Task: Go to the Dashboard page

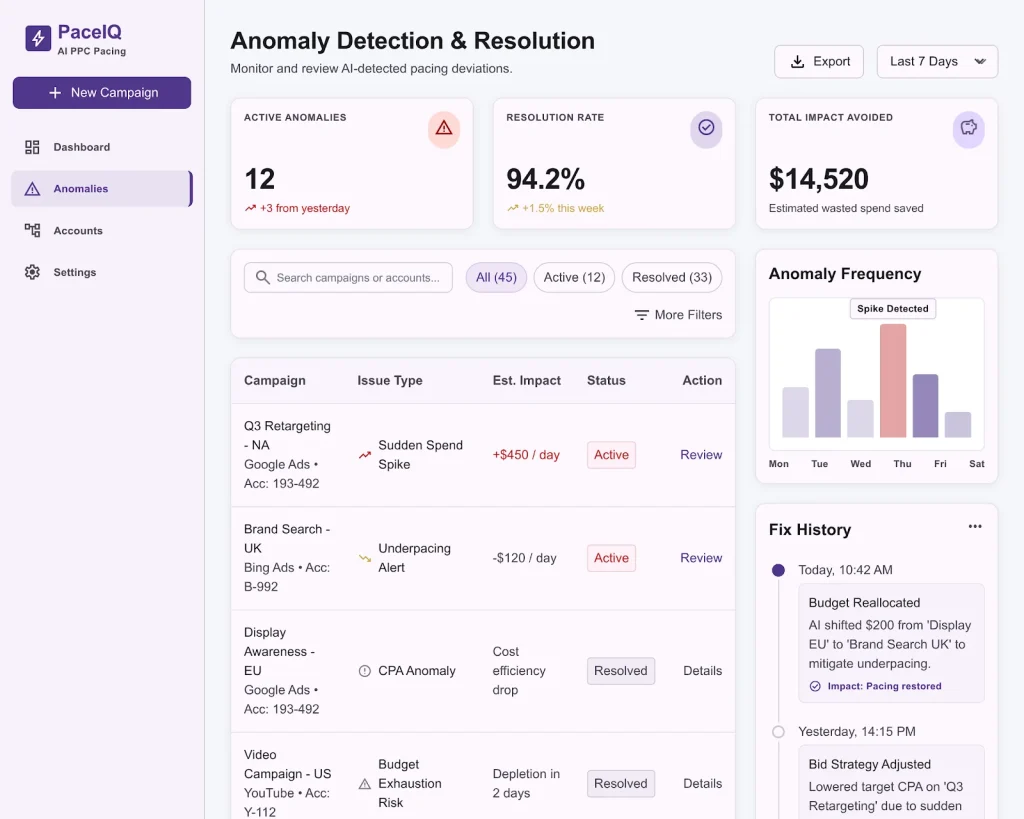Action: pos(102,147)
